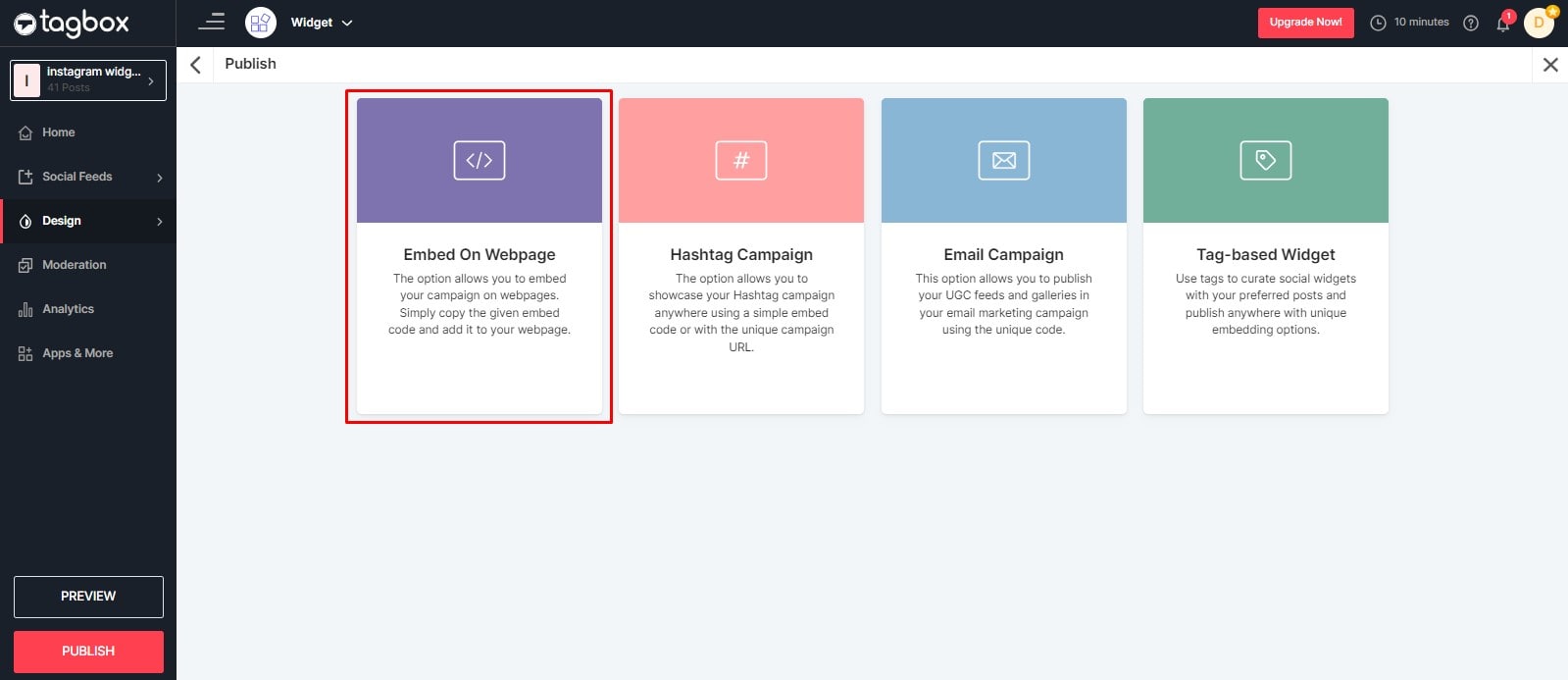Viewport: 1568px width, 680px height.
Task: Open the Widget dropdown
Action: 320,23
